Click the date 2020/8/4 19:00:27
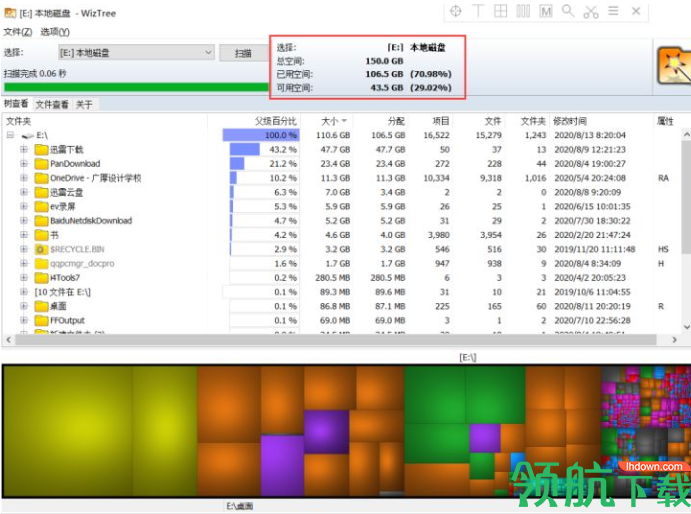This screenshot has height=514, width=691. coord(590,164)
